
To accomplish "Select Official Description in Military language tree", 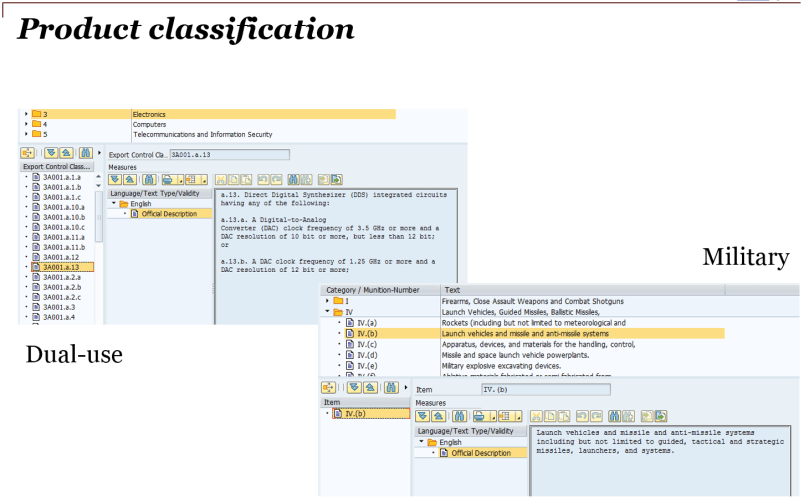I will (x=481, y=453).
